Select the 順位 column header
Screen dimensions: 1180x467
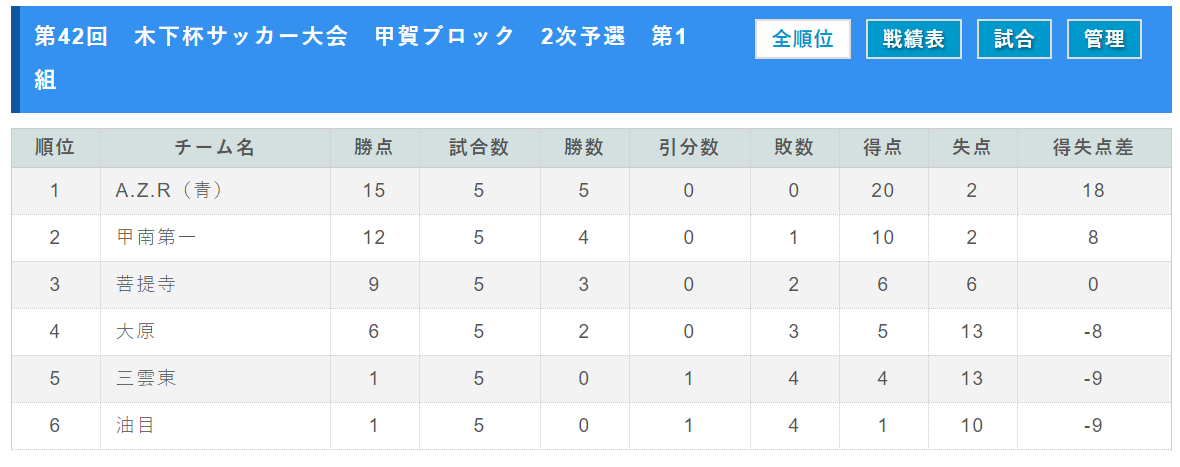point(56,147)
